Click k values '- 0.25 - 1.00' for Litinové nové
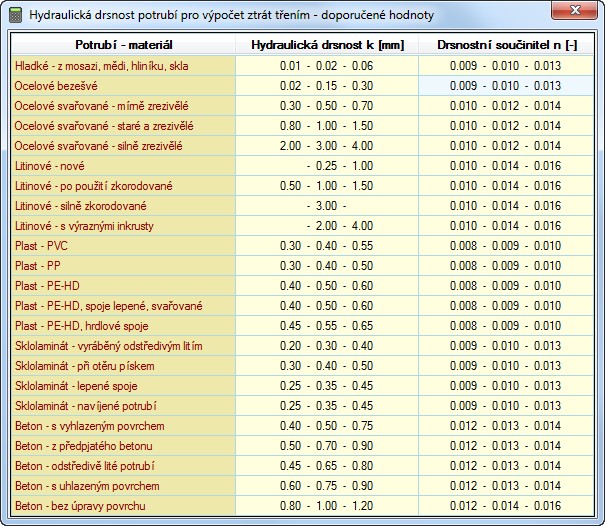This screenshot has height=526, width=605. (327, 166)
